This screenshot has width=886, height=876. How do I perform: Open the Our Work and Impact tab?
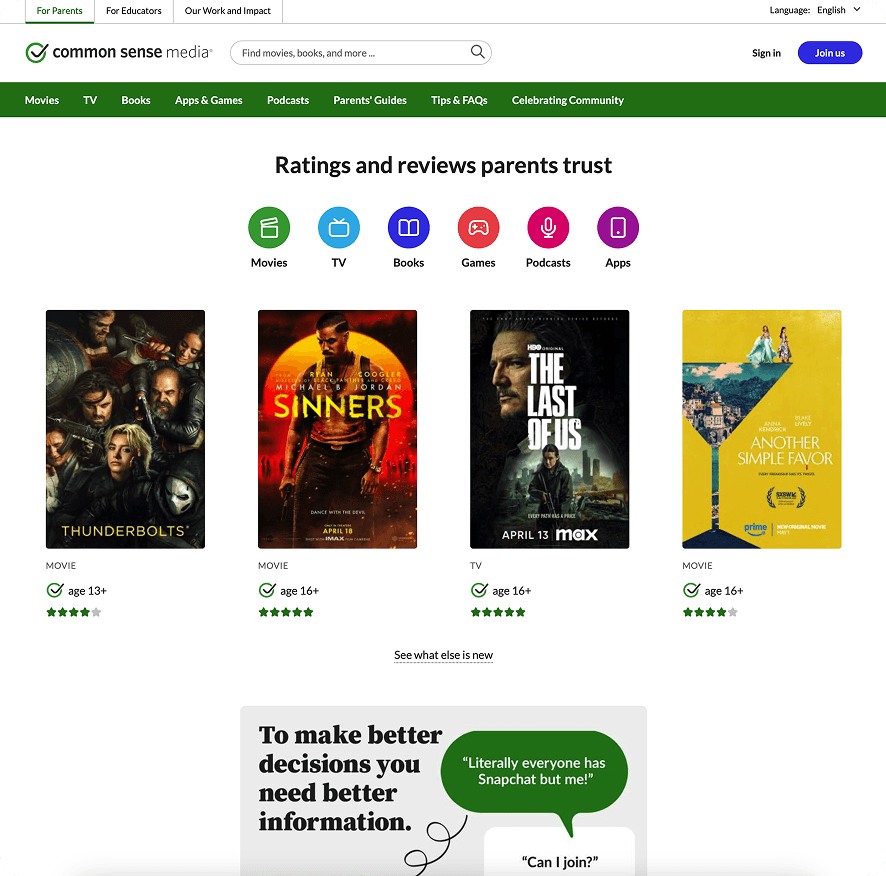228,11
